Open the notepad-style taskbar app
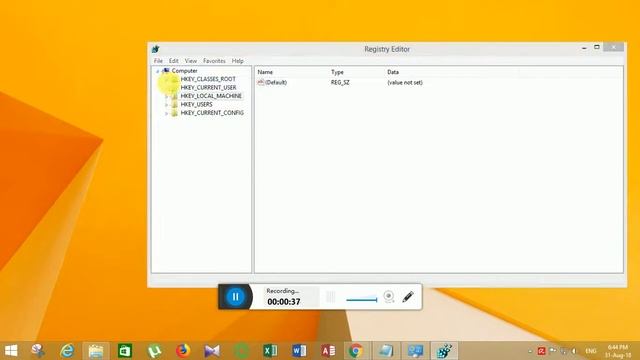 point(386,351)
